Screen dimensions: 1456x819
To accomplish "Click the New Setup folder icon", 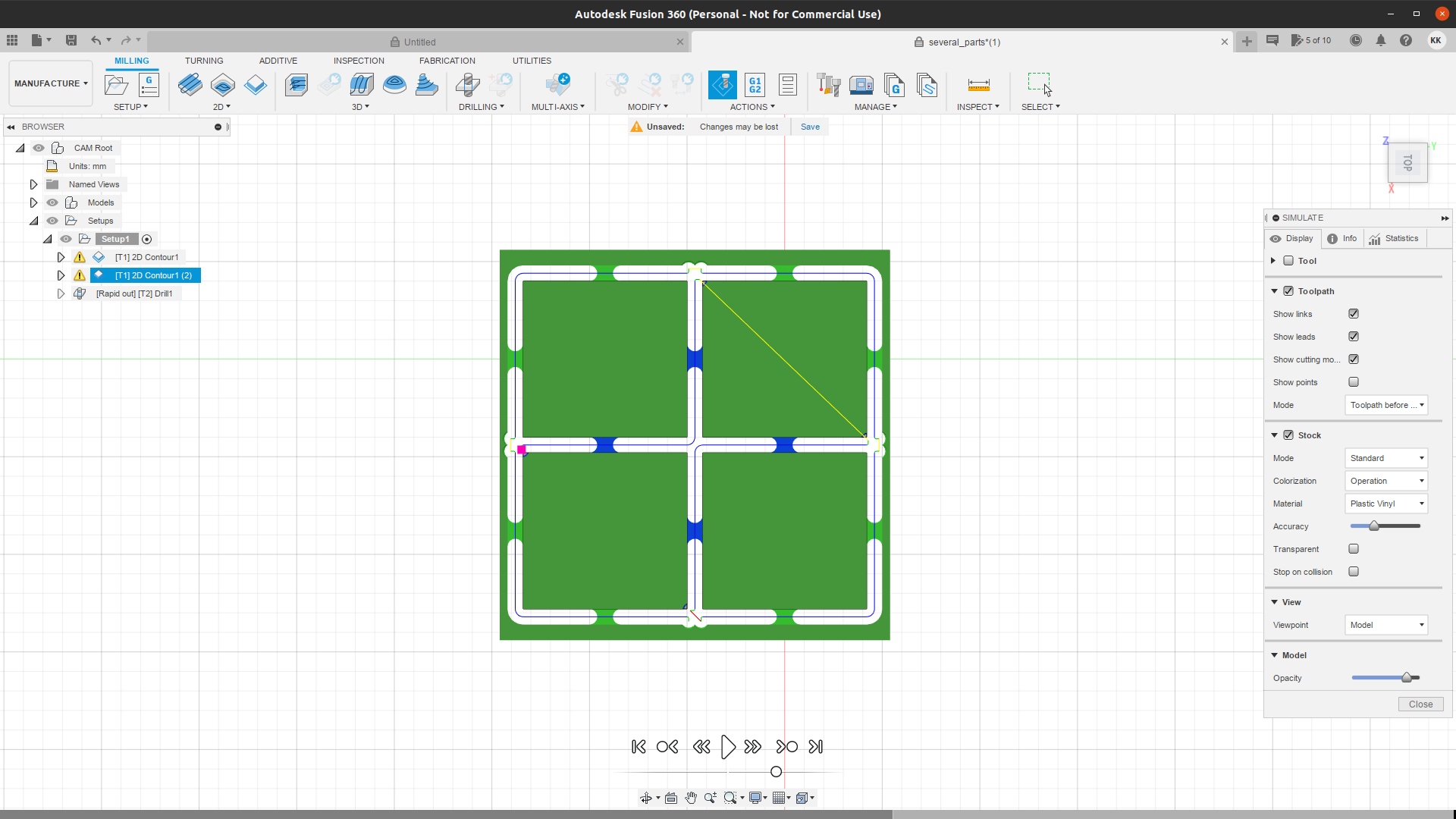I will click(116, 85).
